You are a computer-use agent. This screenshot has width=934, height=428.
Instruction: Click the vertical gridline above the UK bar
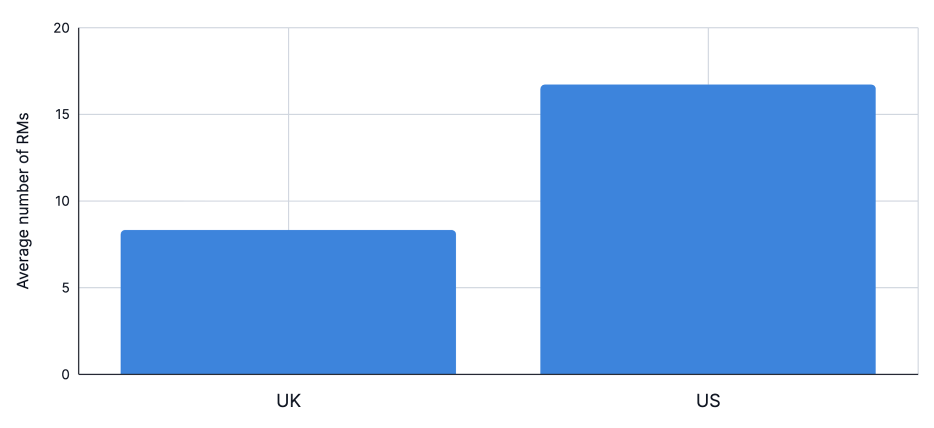pos(288,130)
